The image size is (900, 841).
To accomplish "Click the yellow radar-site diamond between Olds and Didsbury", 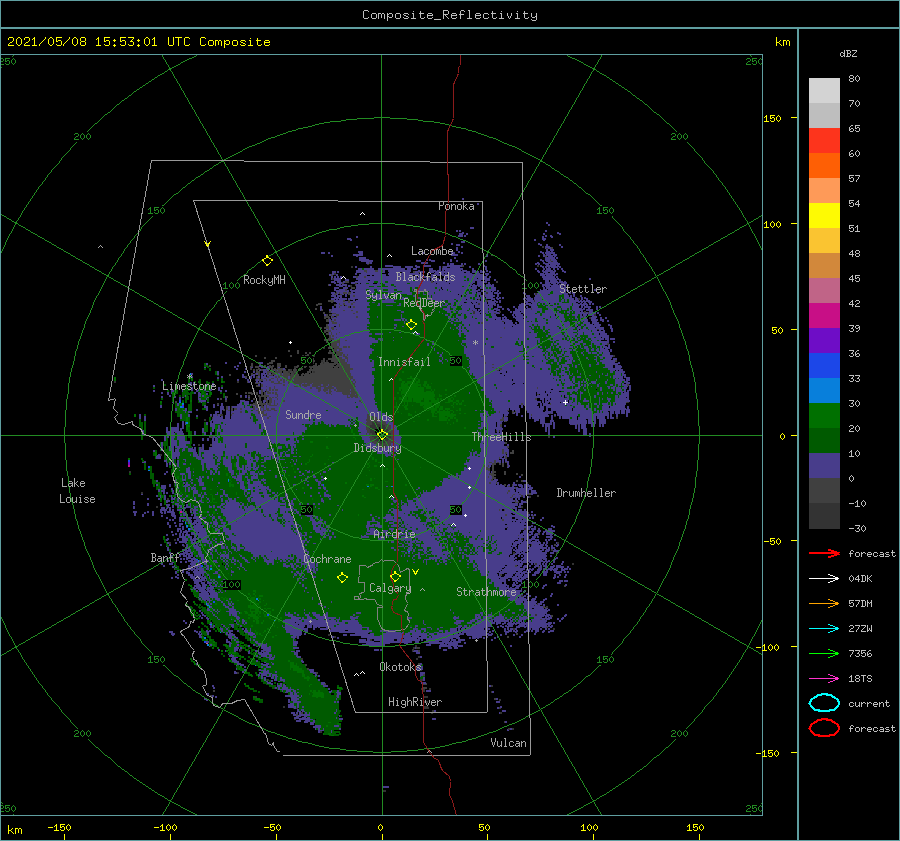I will pyautogui.click(x=382, y=435).
